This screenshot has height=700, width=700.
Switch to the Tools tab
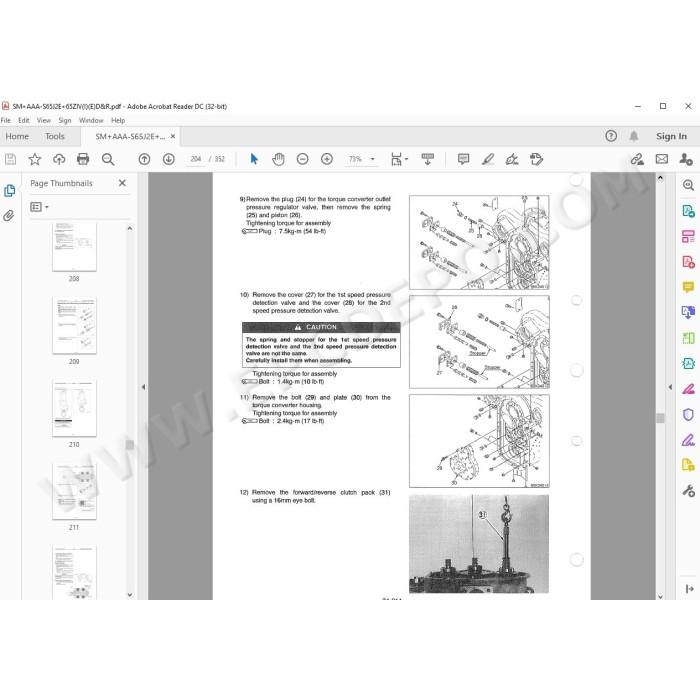coord(54,137)
